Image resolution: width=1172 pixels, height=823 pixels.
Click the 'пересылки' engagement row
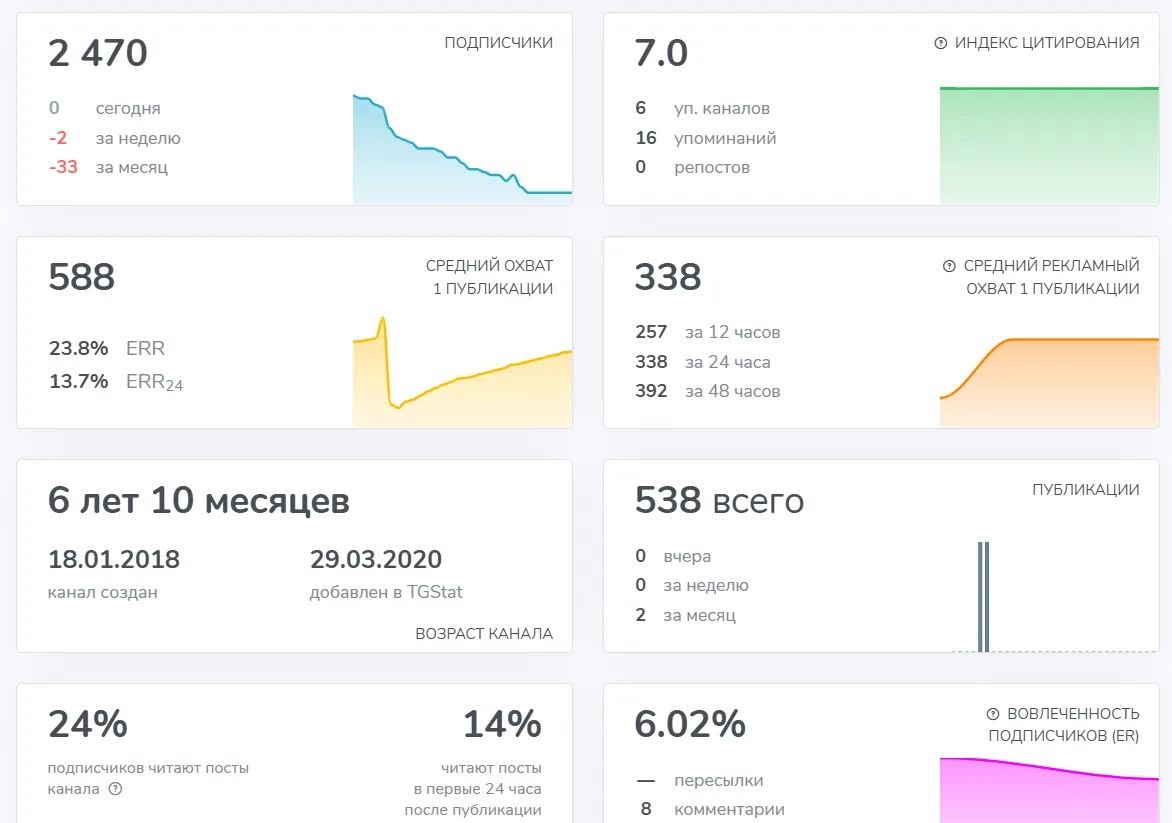700,780
